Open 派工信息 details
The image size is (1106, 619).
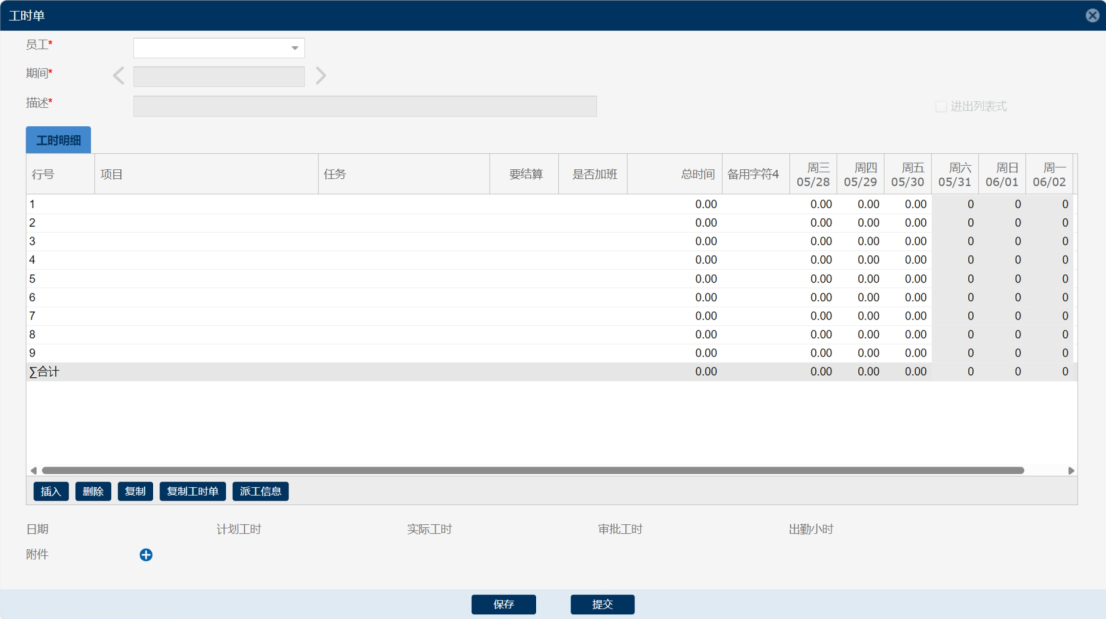click(x=260, y=491)
